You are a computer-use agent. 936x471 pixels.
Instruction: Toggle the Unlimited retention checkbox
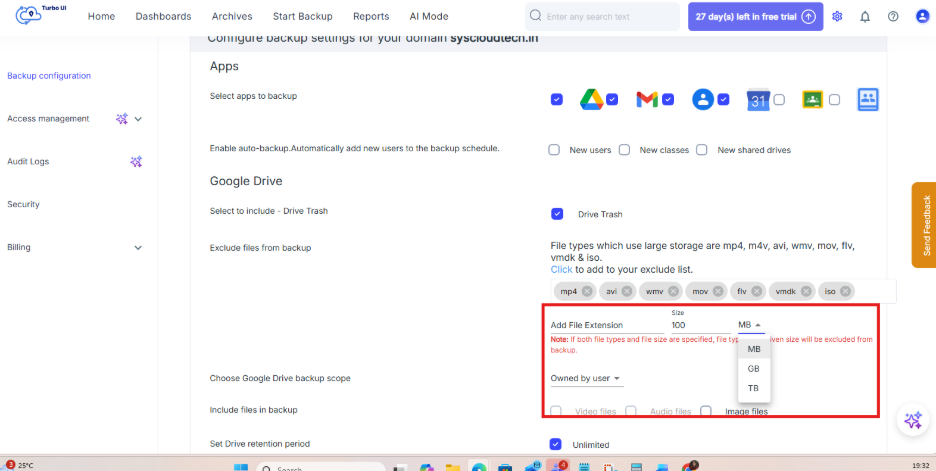coord(556,444)
